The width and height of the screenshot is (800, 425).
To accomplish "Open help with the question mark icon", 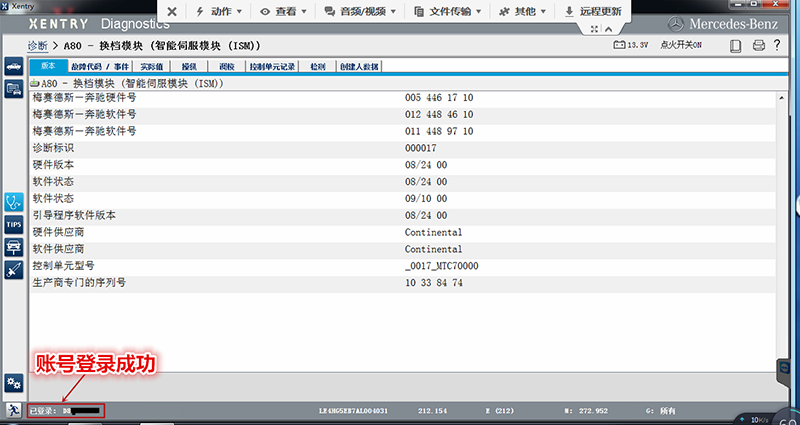I will [x=777, y=45].
